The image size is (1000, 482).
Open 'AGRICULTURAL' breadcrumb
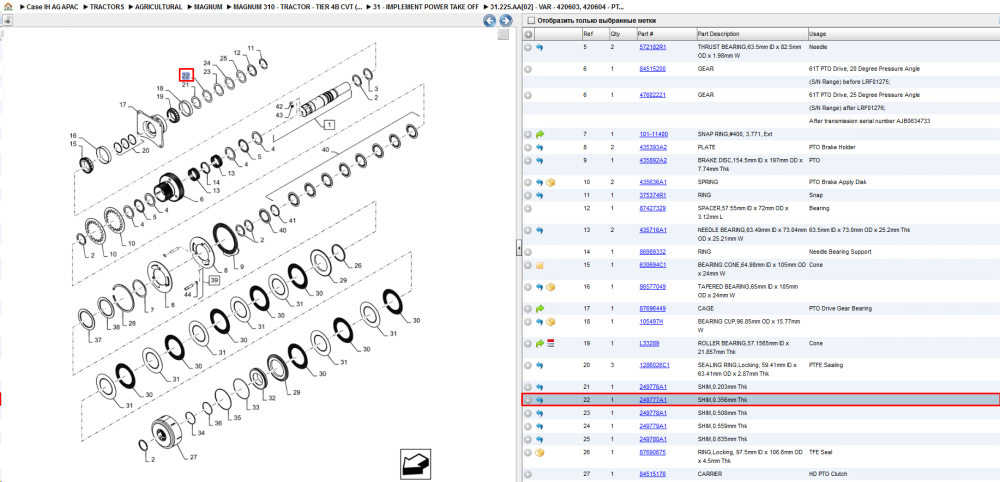[159, 6]
